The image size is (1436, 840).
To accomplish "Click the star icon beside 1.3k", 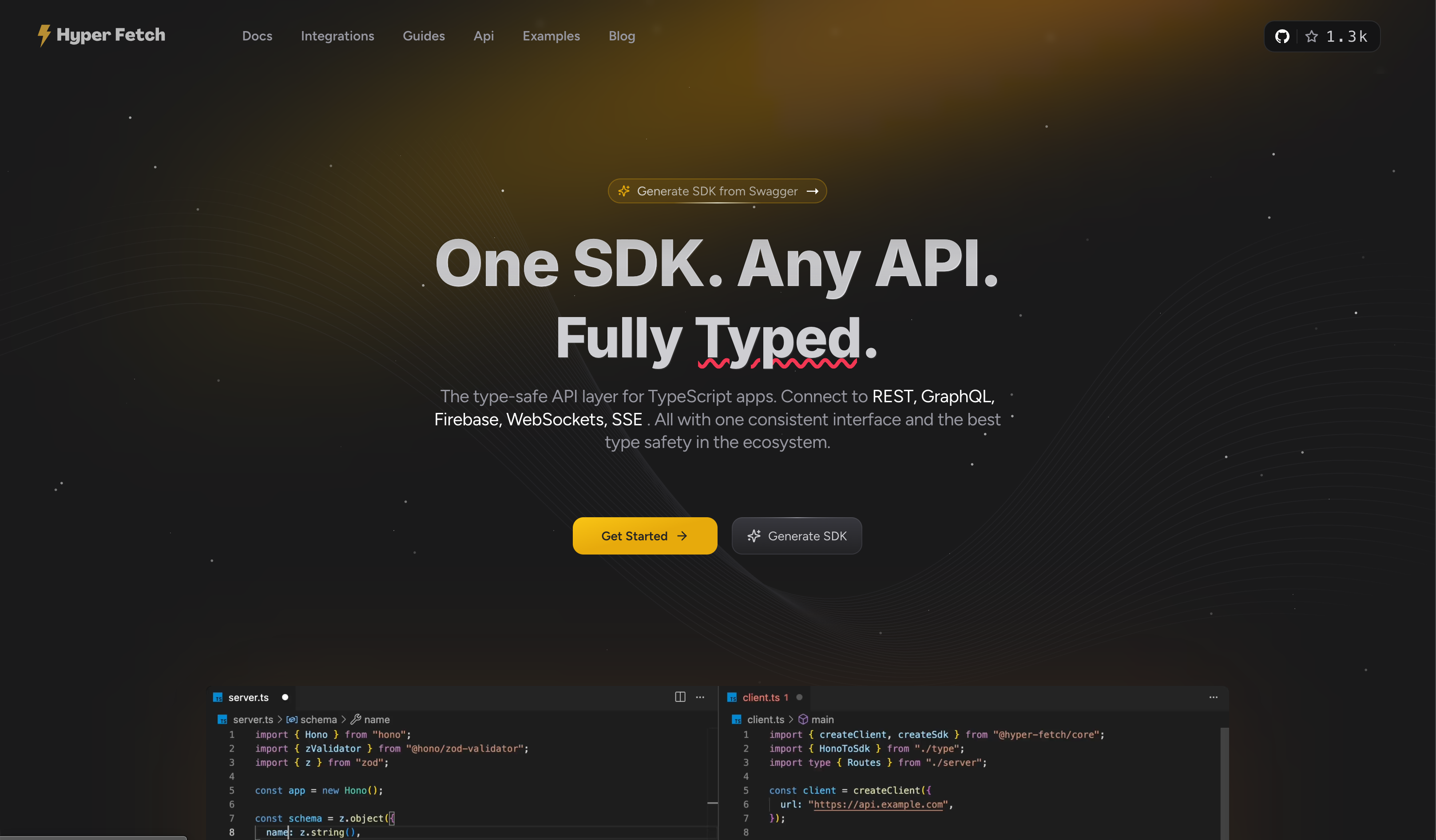I will click(1312, 36).
